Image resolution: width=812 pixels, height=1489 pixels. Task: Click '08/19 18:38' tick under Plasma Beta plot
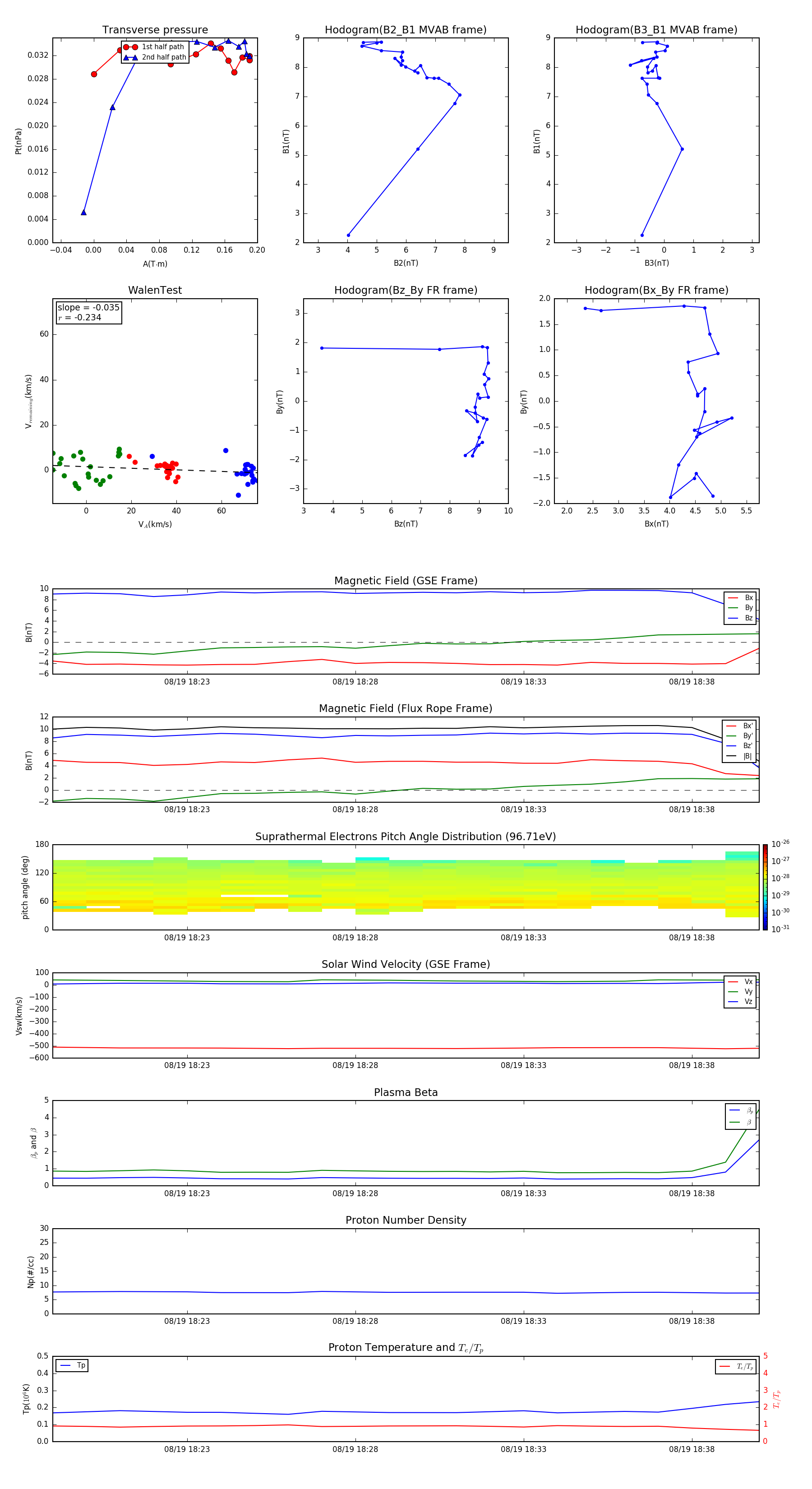(691, 1193)
